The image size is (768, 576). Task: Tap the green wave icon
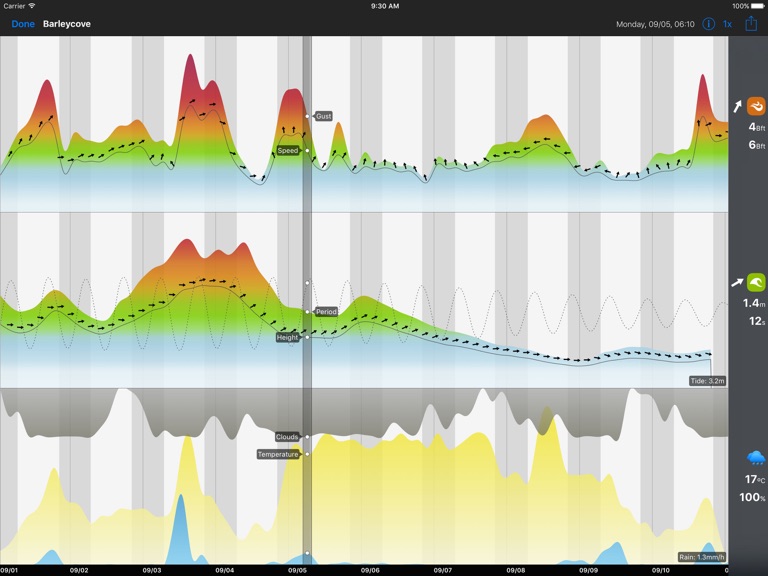[756, 283]
